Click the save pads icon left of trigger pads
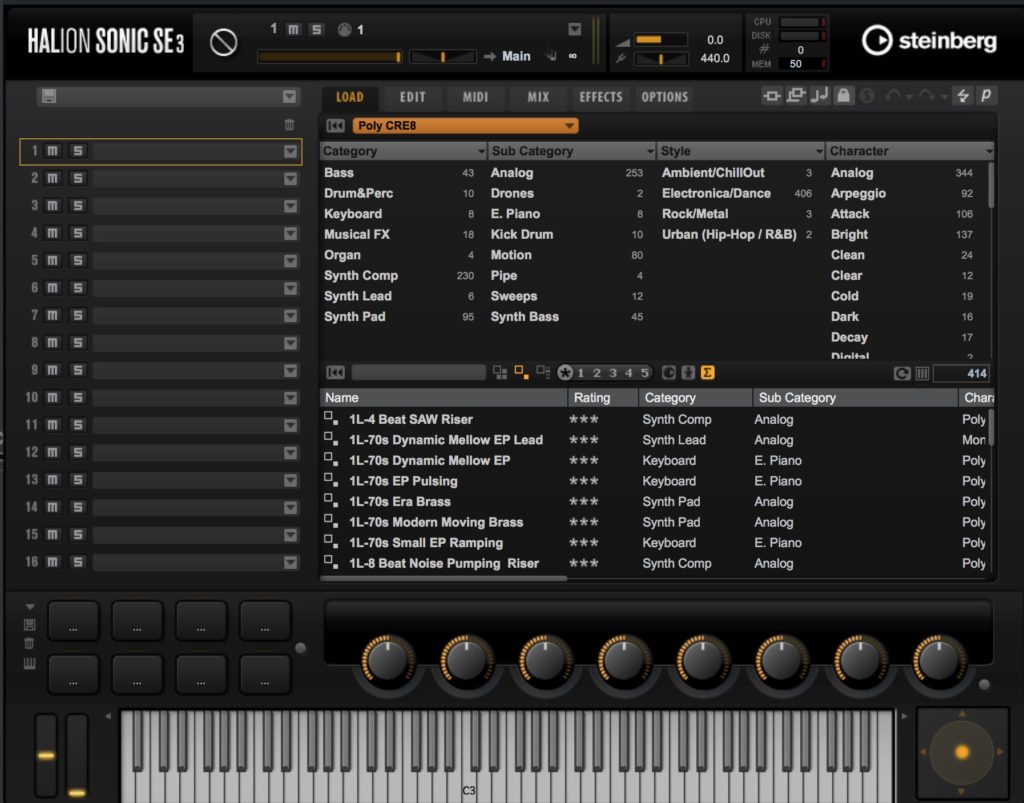The height and width of the screenshot is (803, 1024). point(29,625)
